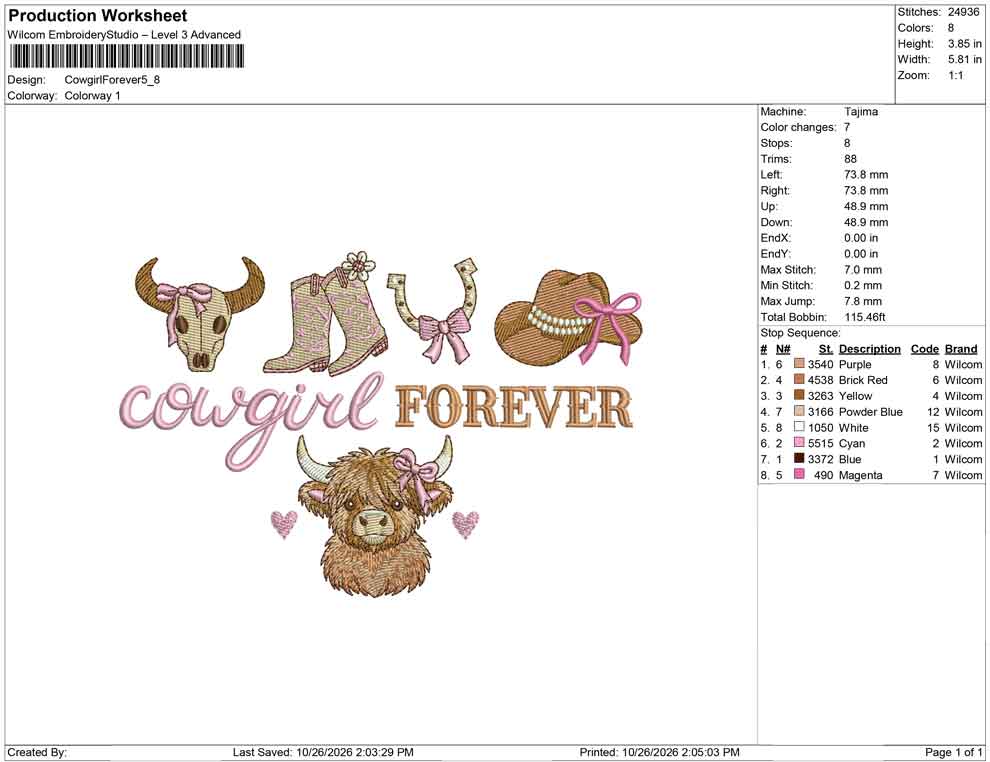Click the right pink heart motif
Screen dimensions: 990x762
pyautogui.click(x=466, y=524)
